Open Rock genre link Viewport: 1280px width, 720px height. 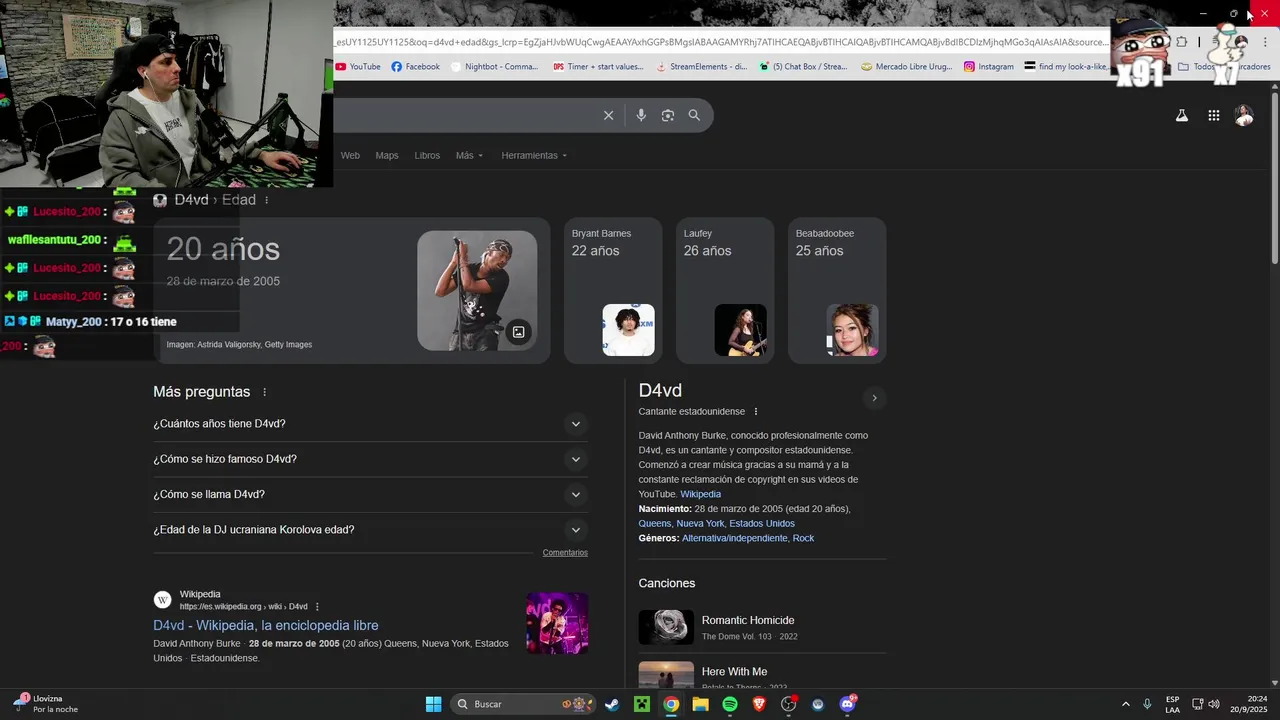[x=803, y=538]
